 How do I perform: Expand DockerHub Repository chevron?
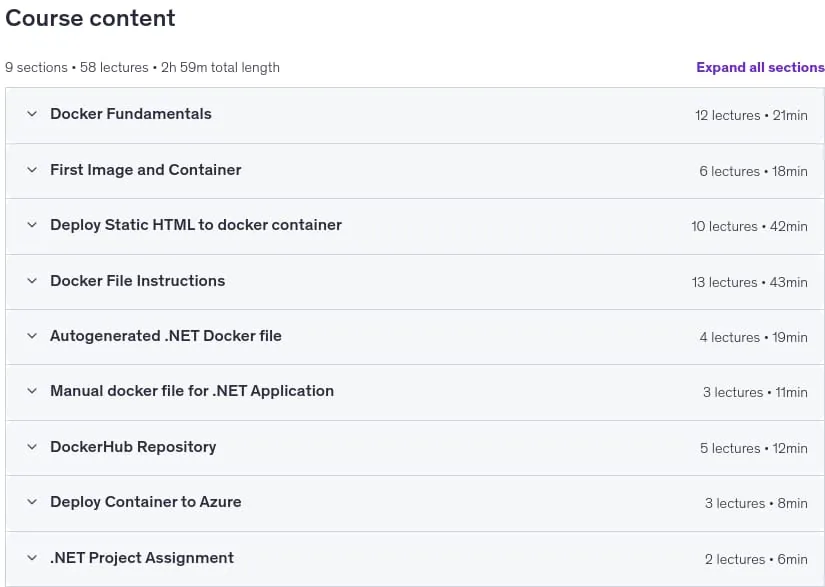[x=32, y=447]
